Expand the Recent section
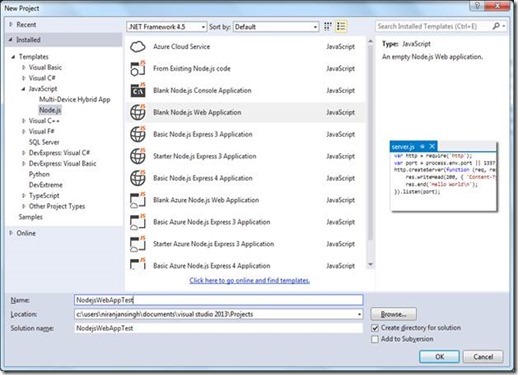The image size is (518, 375). tap(11, 24)
